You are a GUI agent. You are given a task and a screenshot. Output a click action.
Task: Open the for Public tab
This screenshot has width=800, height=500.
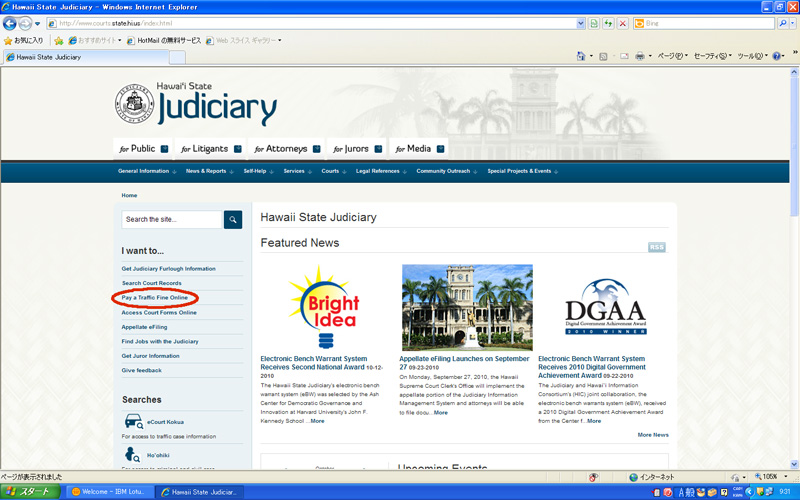[143, 148]
